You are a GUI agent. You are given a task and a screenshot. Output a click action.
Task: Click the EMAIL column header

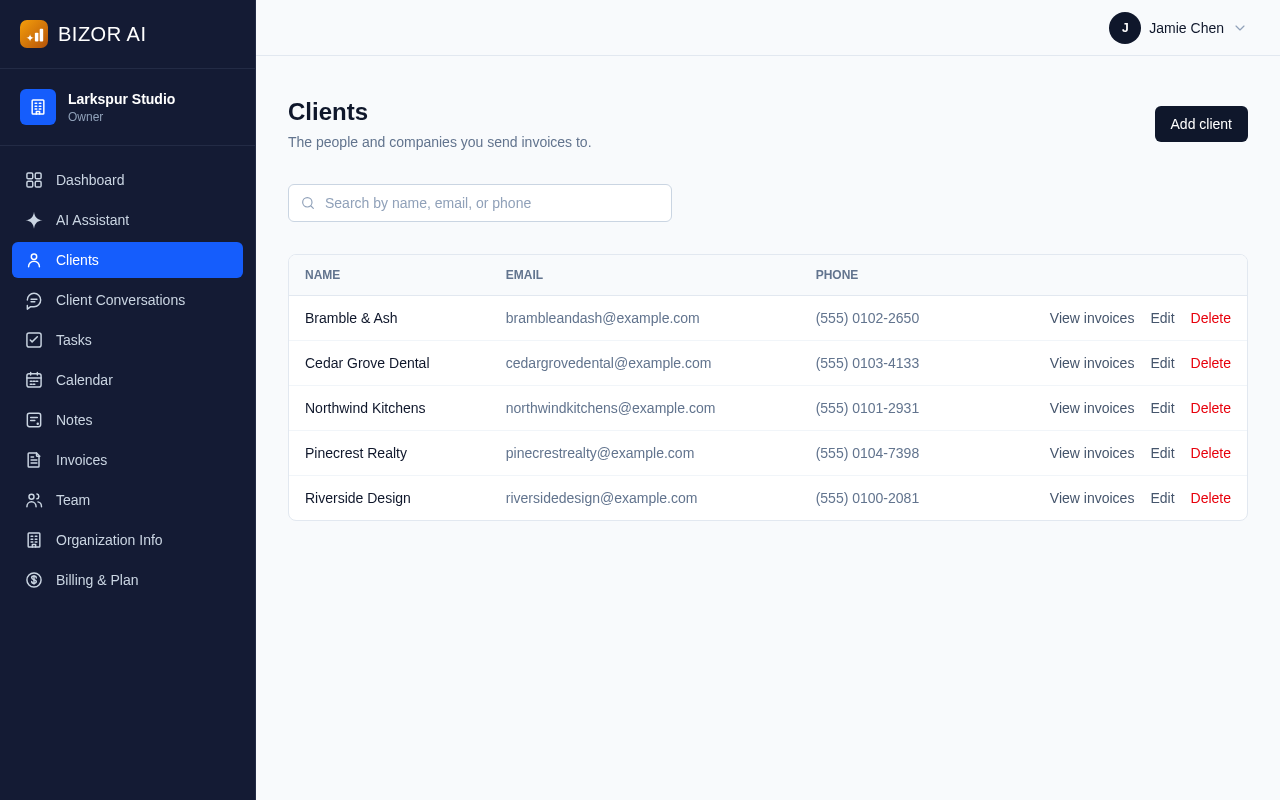(x=524, y=275)
